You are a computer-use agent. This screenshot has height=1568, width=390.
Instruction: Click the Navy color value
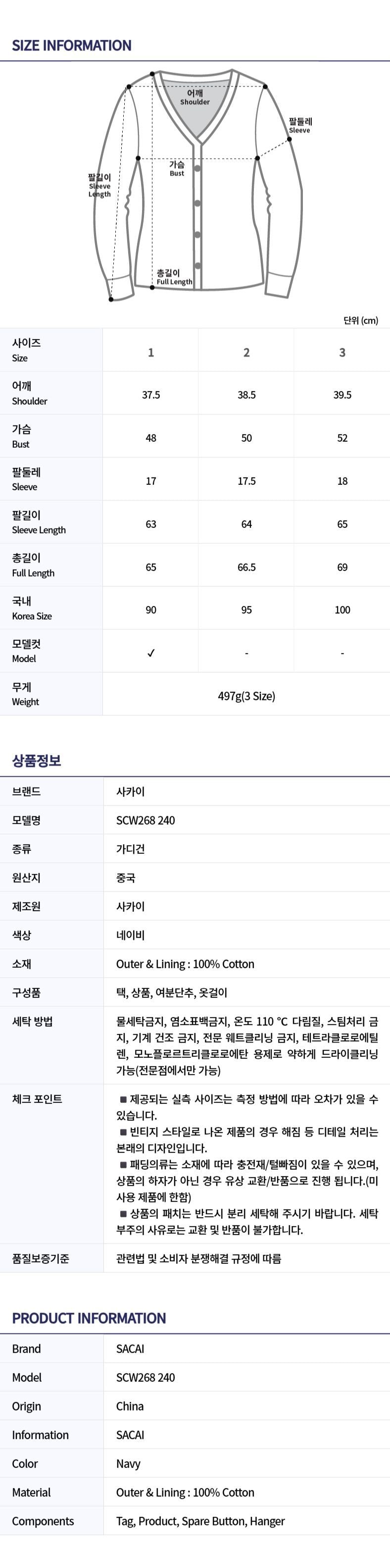pyautogui.click(x=128, y=1464)
